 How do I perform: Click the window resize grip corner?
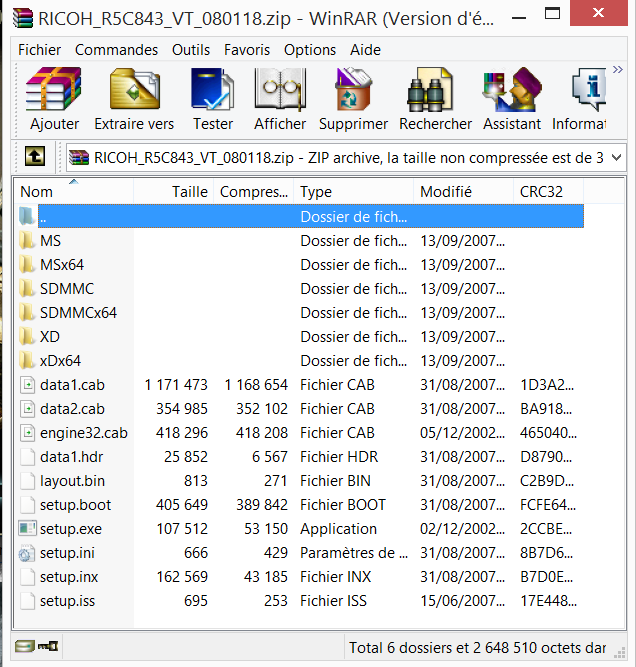point(620,652)
